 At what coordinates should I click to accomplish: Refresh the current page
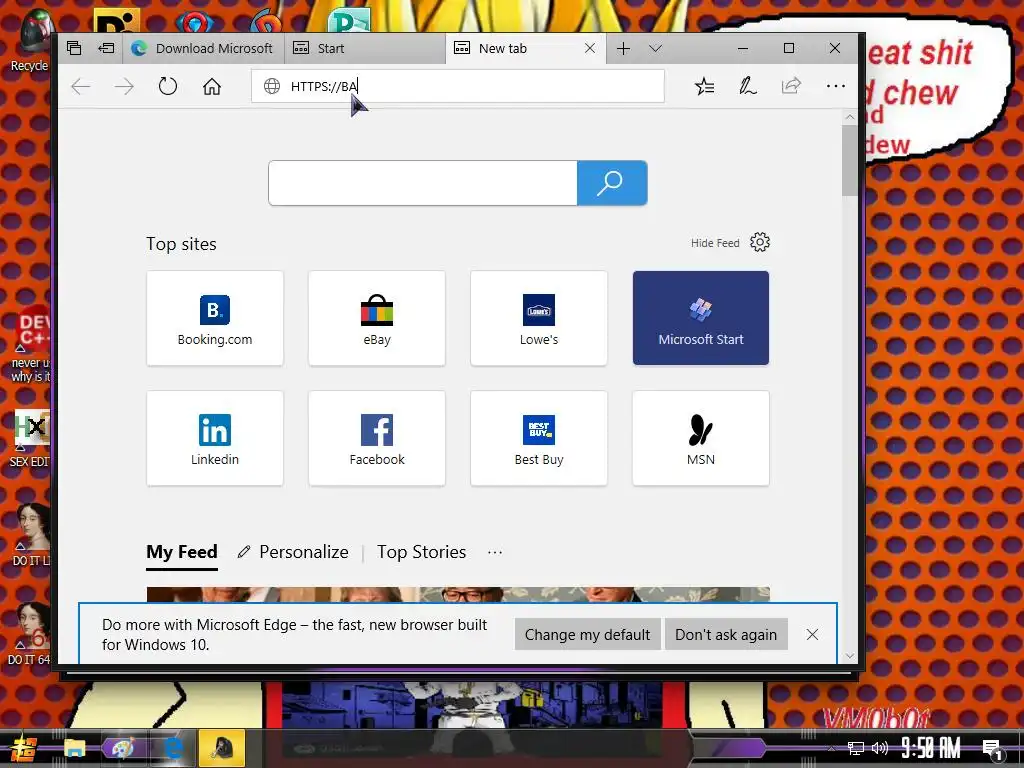168,86
